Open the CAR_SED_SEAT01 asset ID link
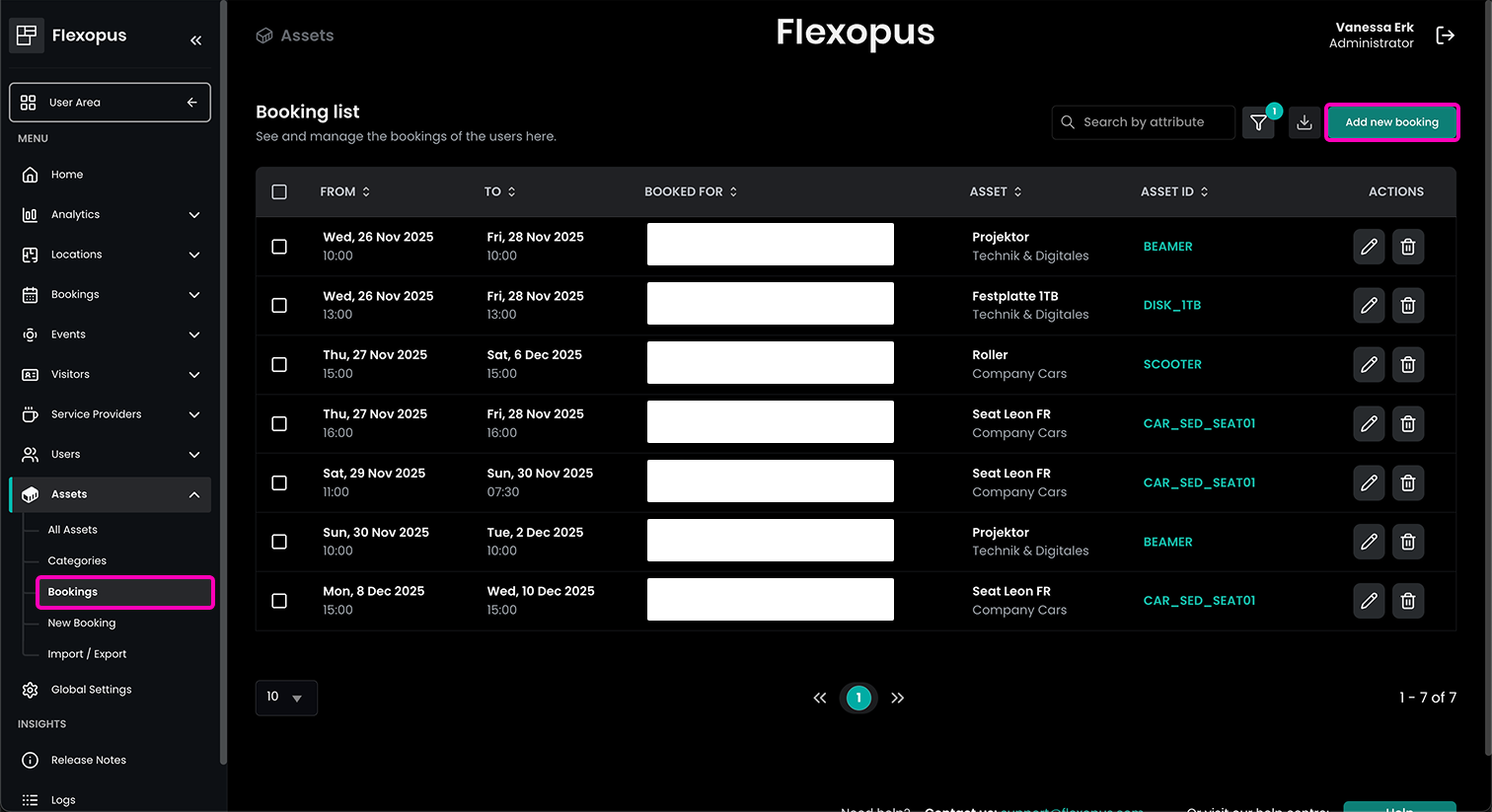The width and height of the screenshot is (1492, 812). (1199, 424)
